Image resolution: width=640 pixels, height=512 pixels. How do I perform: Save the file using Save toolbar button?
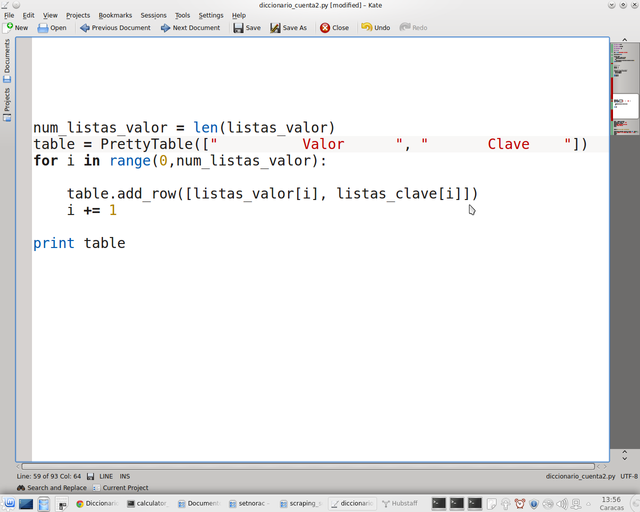pyautogui.click(x=247, y=28)
